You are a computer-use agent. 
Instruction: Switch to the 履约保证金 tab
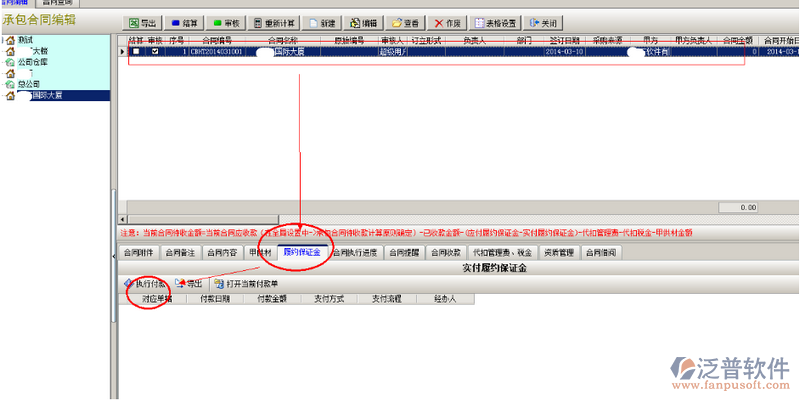click(x=302, y=252)
